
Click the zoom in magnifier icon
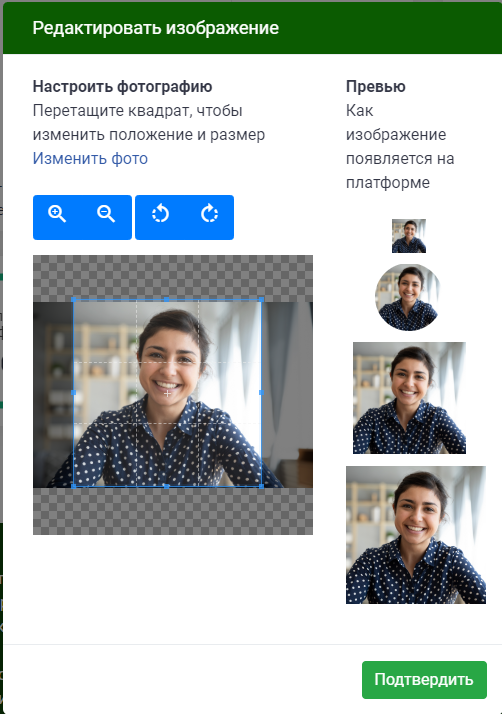pyautogui.click(x=57, y=214)
